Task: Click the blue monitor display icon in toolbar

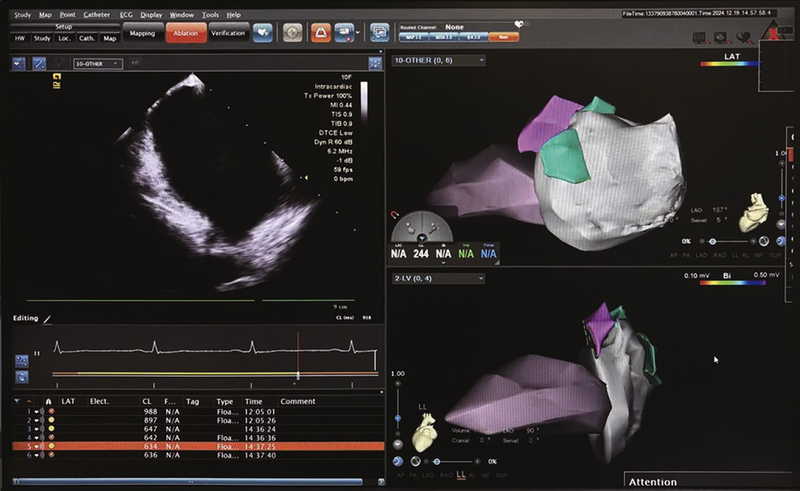Action: tap(379, 33)
